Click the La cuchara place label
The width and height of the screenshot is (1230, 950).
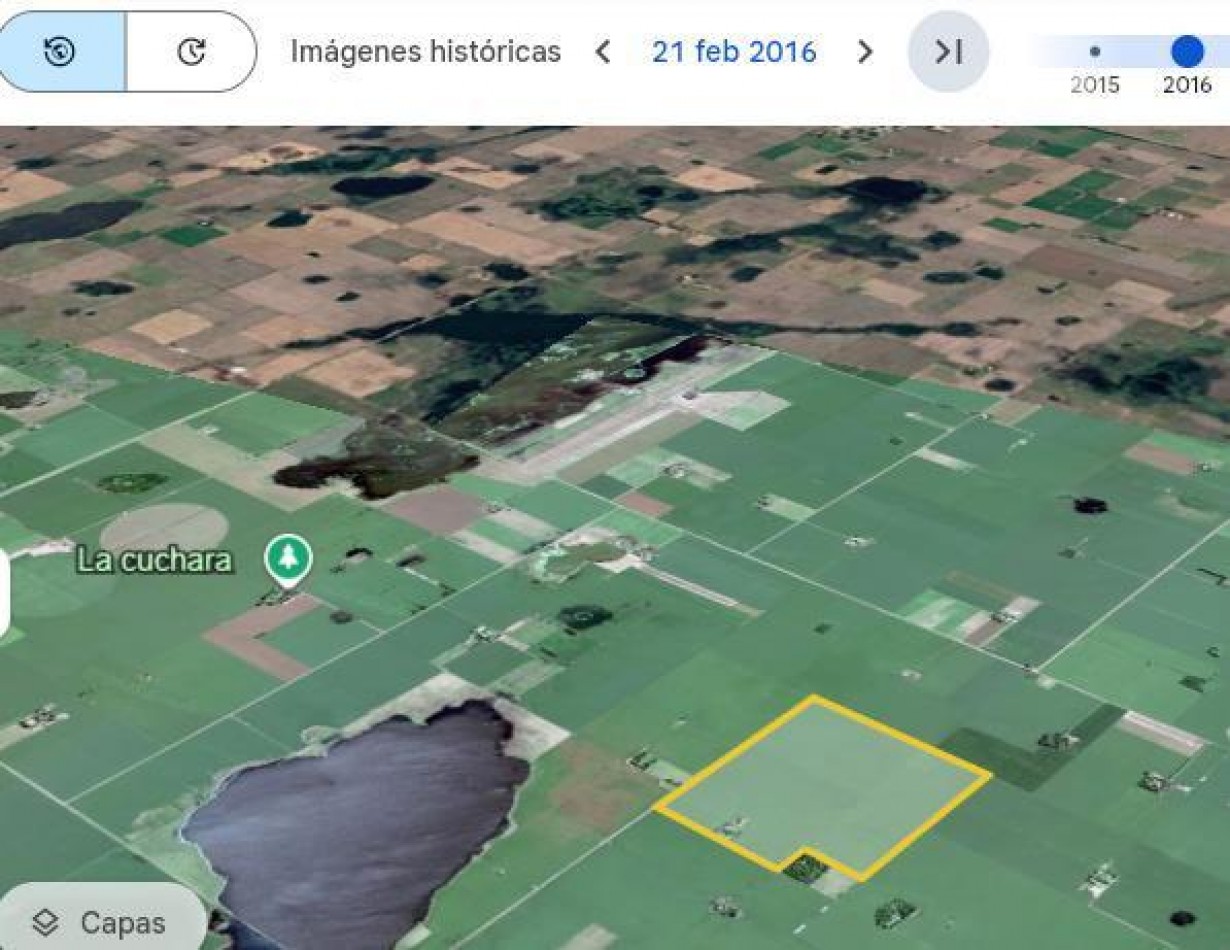(x=155, y=560)
